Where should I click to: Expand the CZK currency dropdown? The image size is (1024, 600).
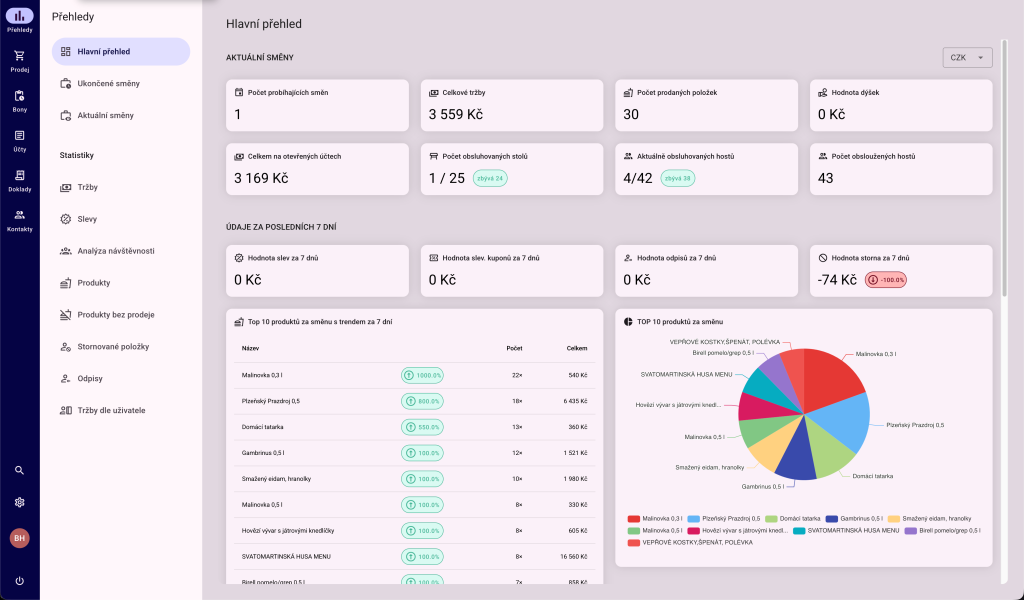(x=967, y=58)
